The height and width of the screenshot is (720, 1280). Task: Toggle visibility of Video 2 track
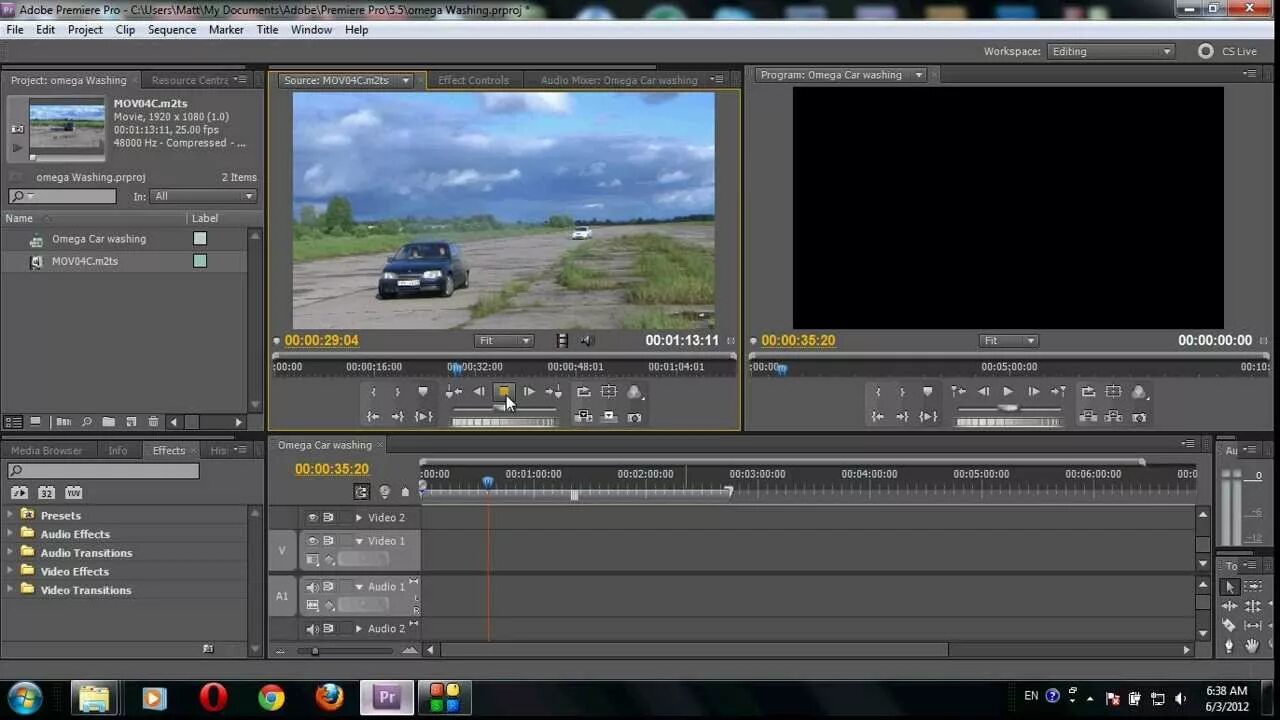312,518
